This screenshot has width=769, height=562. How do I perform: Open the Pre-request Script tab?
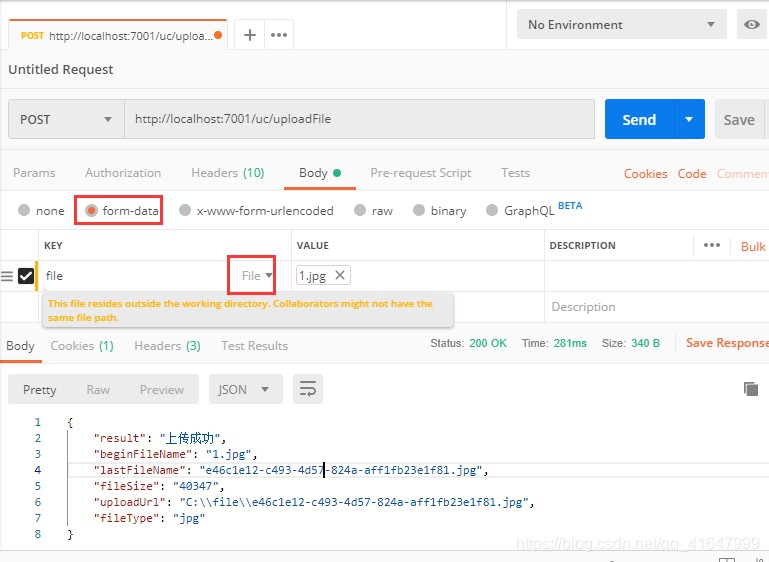[x=420, y=173]
